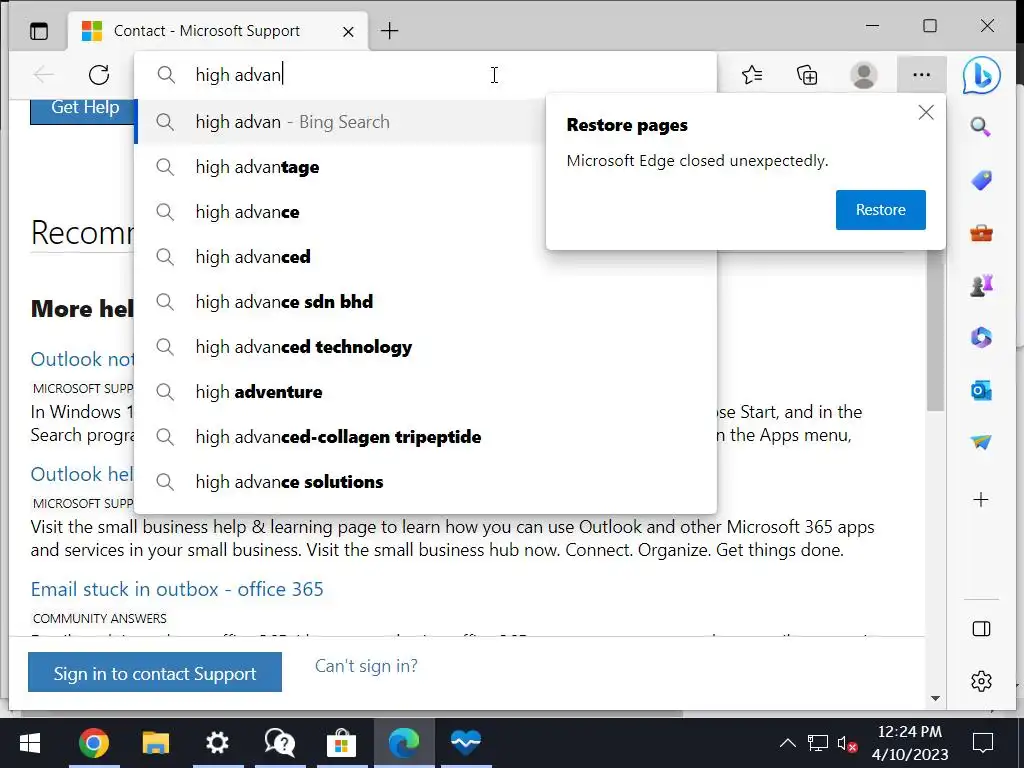This screenshot has height=768, width=1024.
Task: Switch to Edge on the taskbar
Action: [x=404, y=743]
